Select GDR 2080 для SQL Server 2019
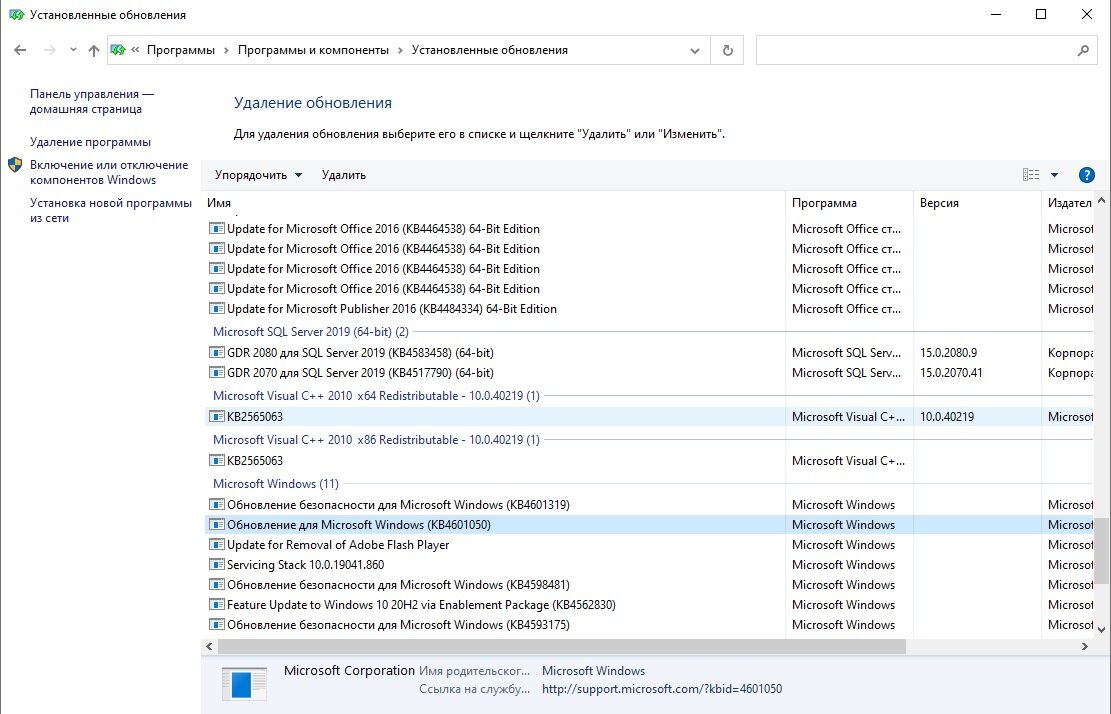 coord(360,353)
